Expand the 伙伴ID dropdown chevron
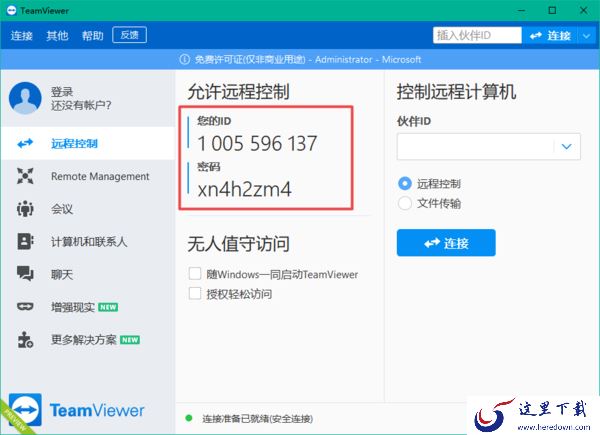This screenshot has height=435, width=600. click(567, 147)
